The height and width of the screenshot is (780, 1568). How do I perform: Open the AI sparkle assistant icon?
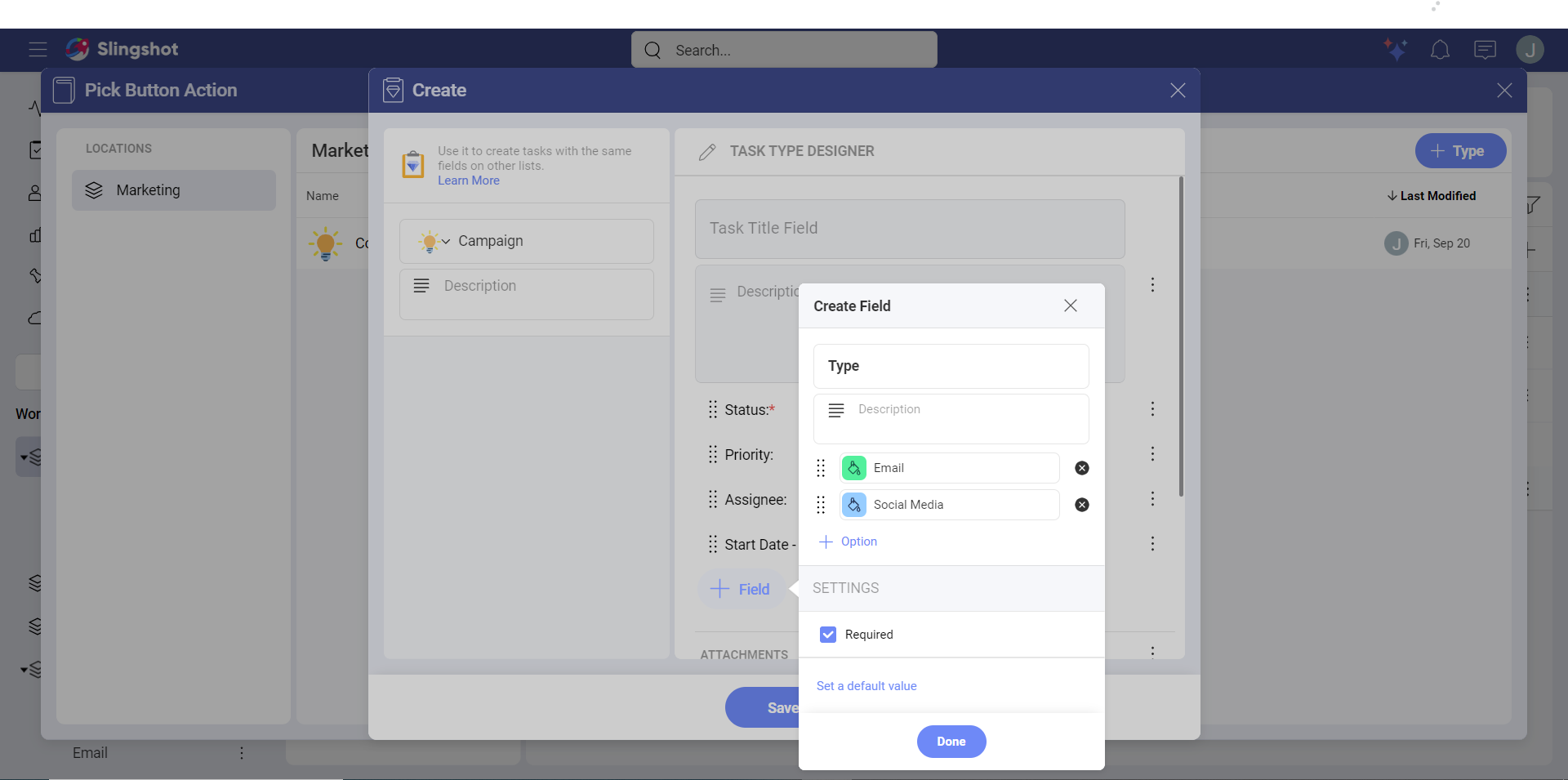1395,50
